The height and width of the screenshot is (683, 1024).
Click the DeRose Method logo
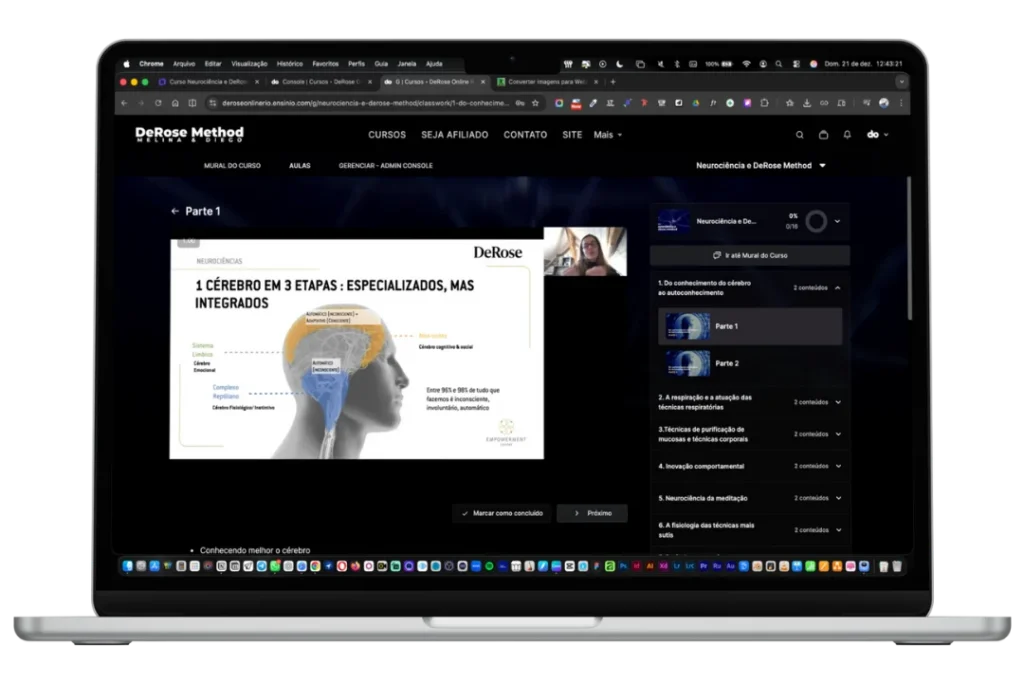coord(189,135)
